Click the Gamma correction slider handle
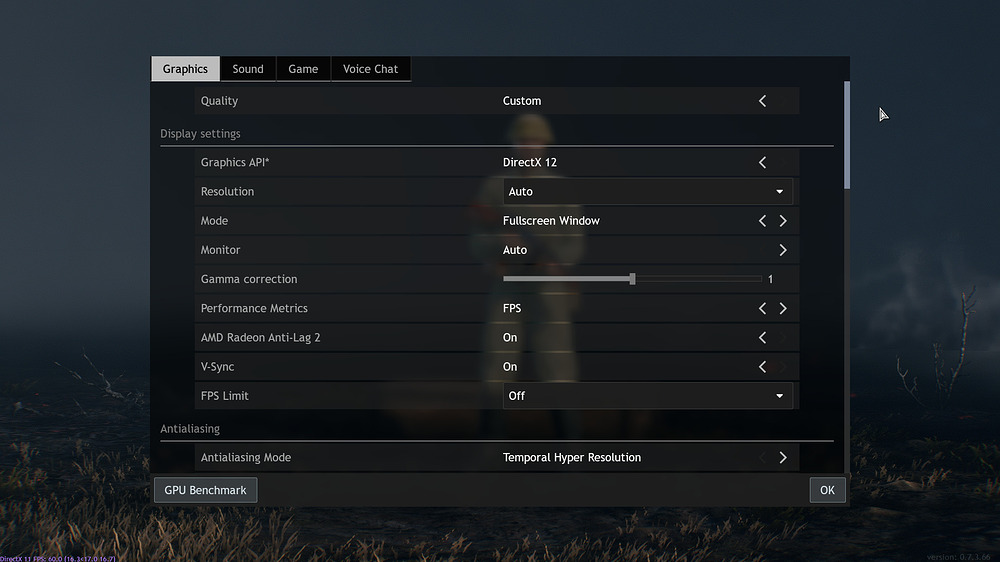 [x=632, y=279]
